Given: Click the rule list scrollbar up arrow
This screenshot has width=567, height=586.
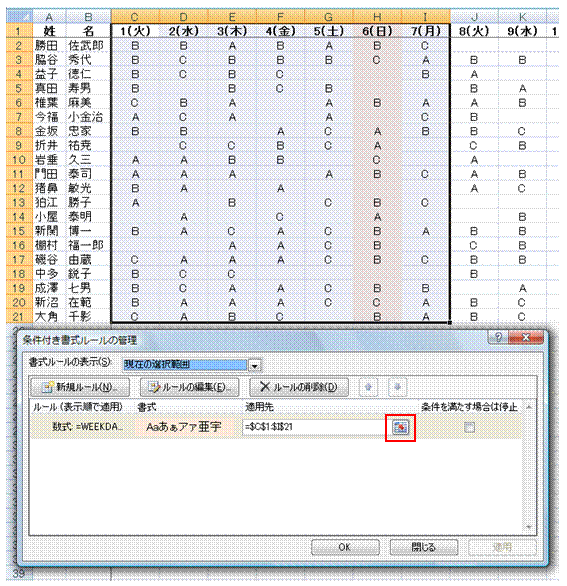Looking at the screenshot, I should [529, 407].
